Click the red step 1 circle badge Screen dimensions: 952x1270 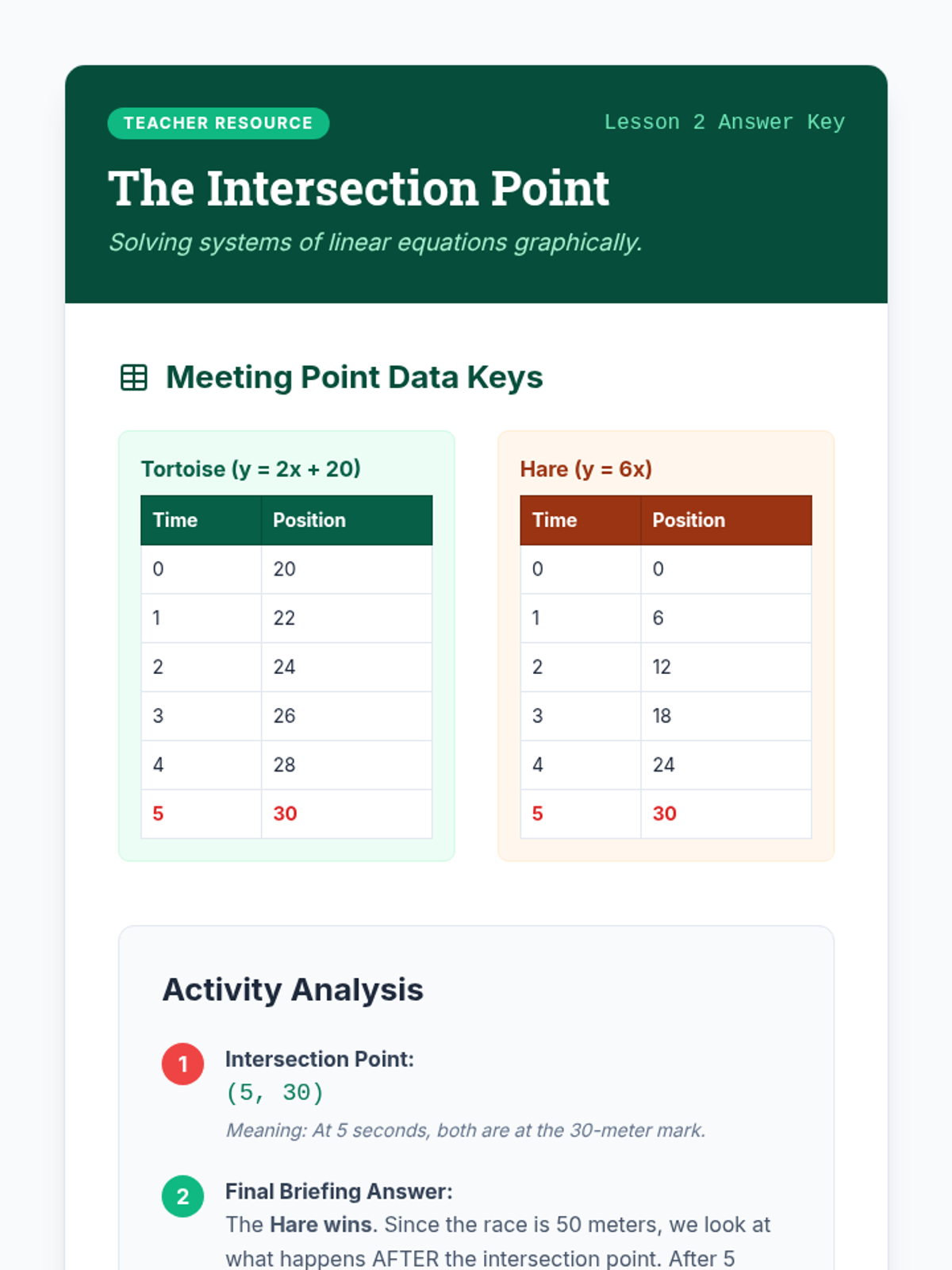(x=183, y=1064)
